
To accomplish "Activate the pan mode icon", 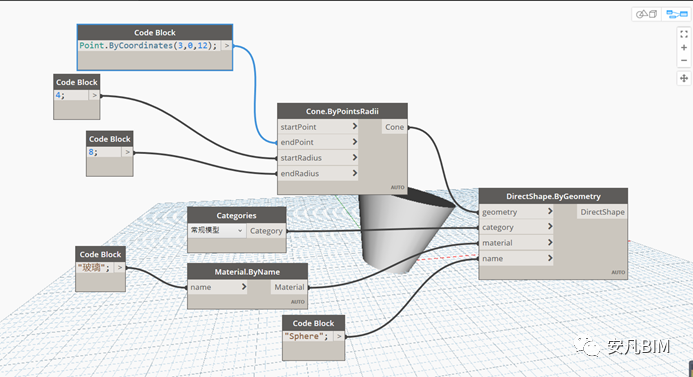I will click(x=684, y=78).
